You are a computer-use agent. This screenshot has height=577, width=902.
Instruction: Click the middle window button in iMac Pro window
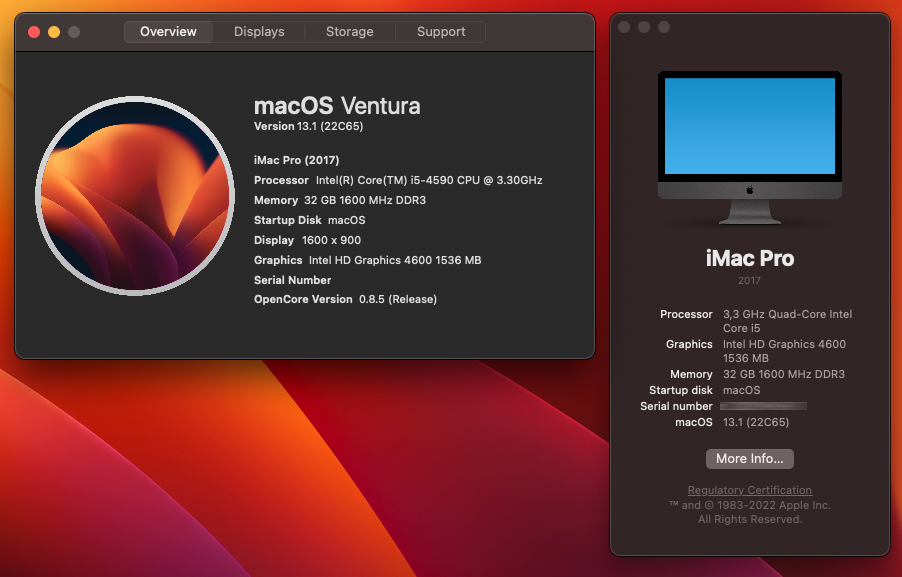[x=644, y=27]
